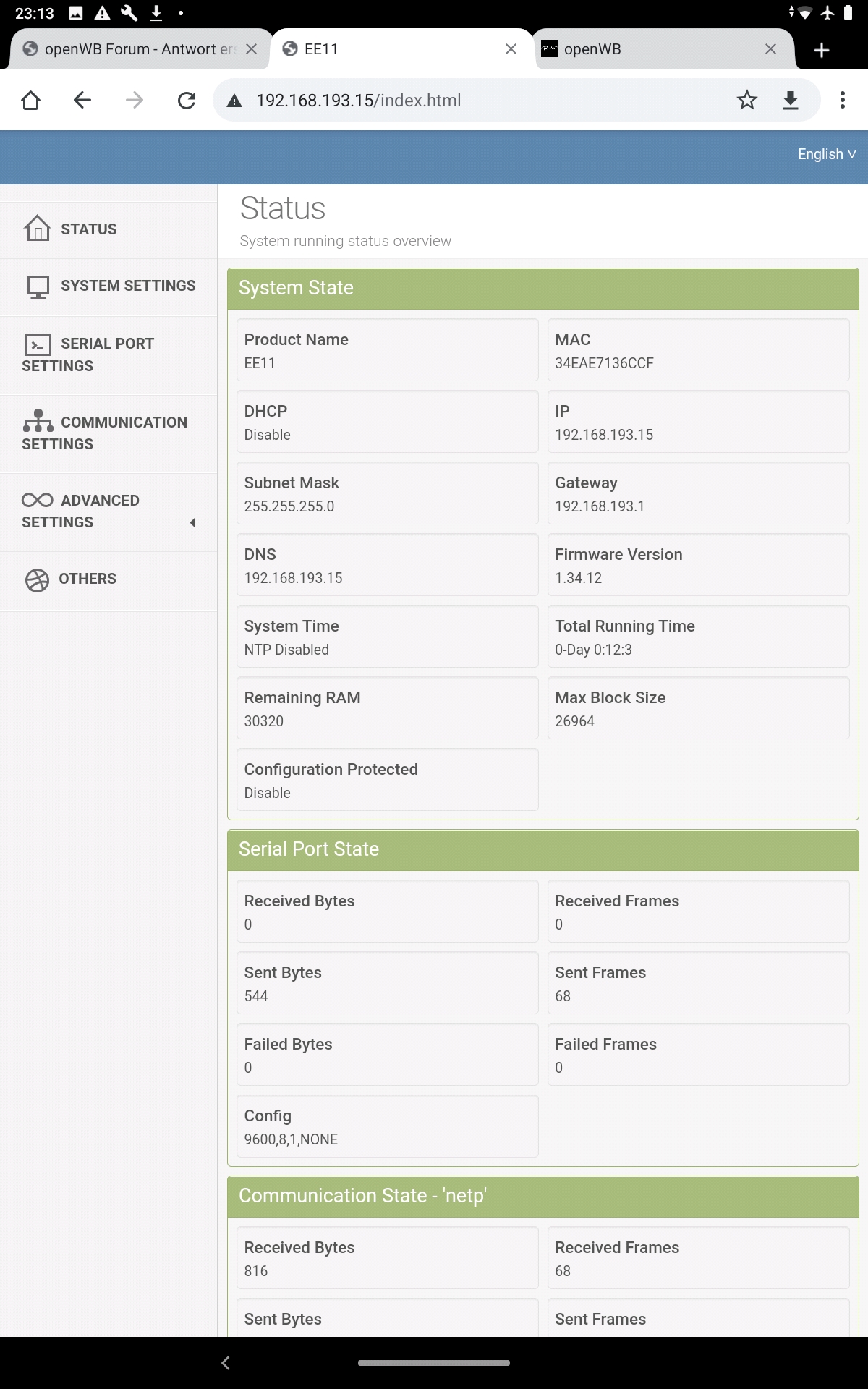Click the browser home icon

tap(30, 100)
